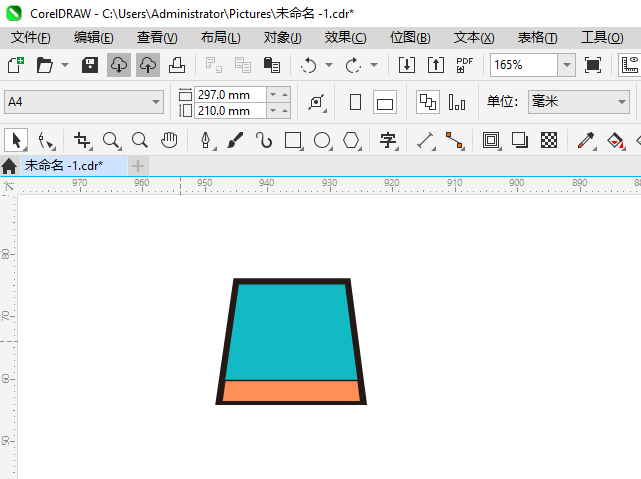Select the Polygon tool
The width and height of the screenshot is (641, 479).
coord(352,141)
